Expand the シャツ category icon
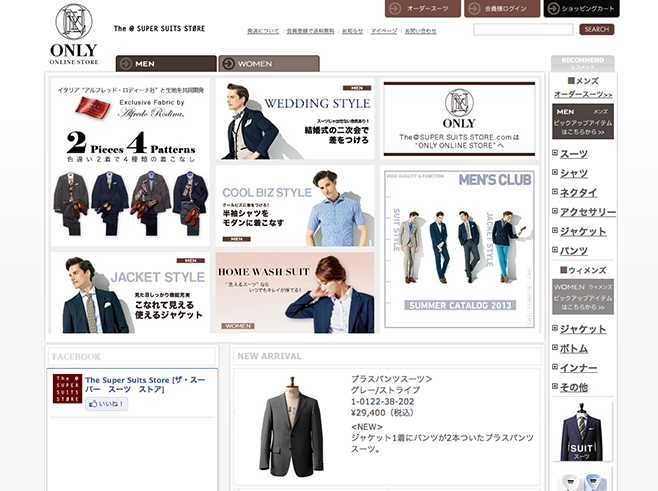Image resolution: width=658 pixels, height=491 pixels. point(555,172)
